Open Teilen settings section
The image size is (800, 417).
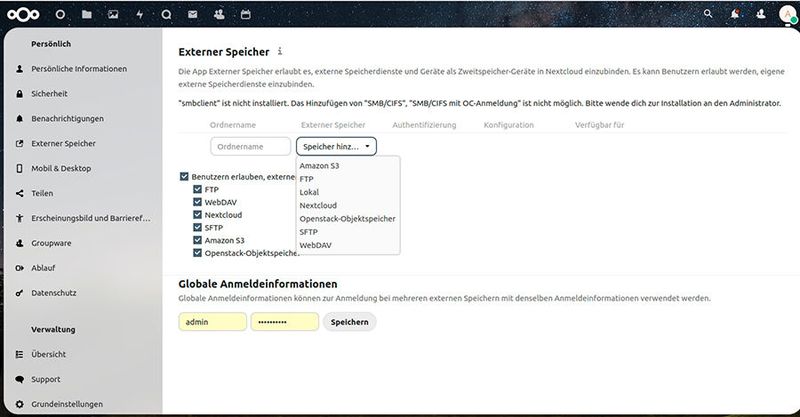coord(42,193)
